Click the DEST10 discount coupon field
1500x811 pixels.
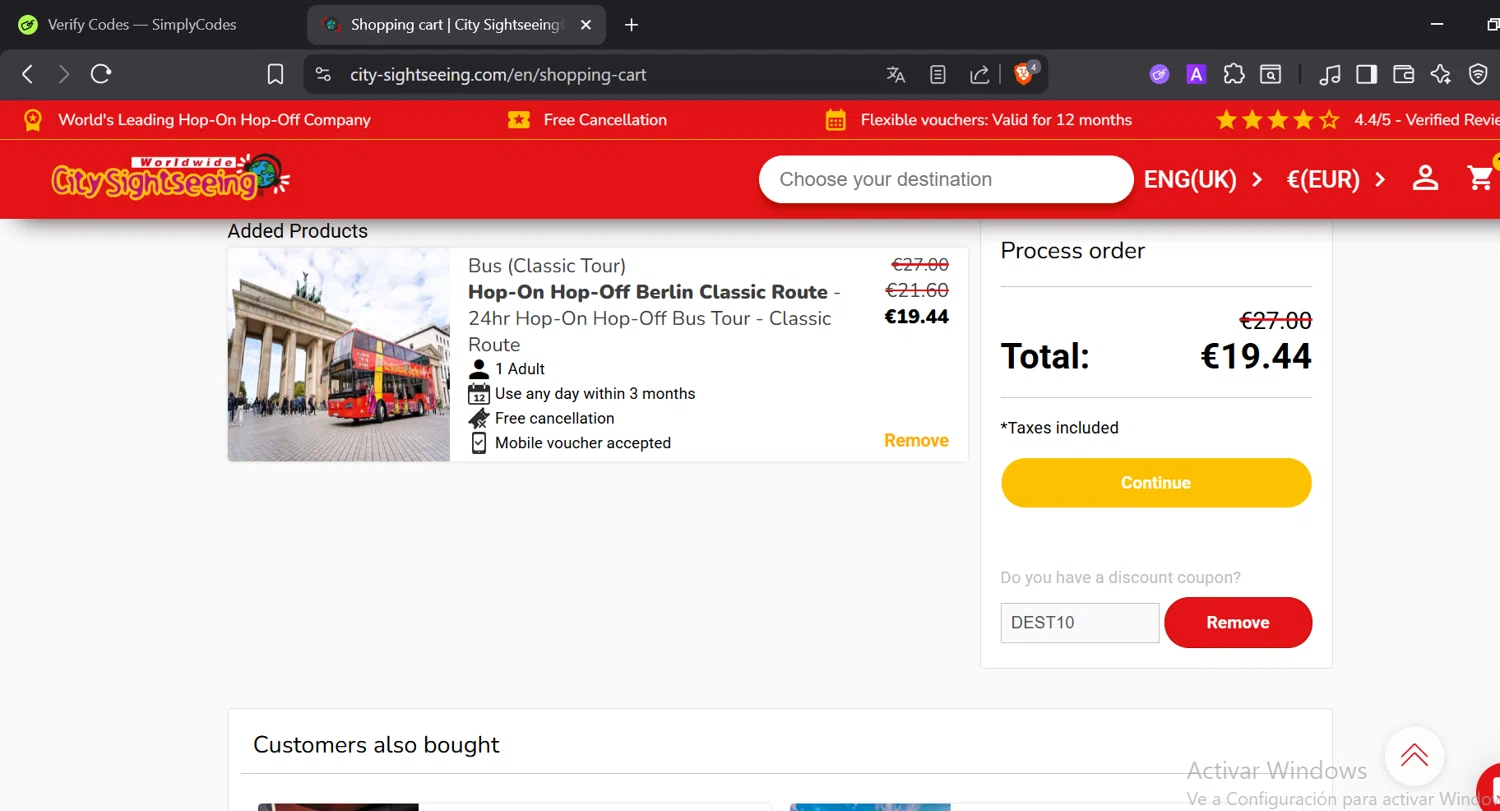1080,623
